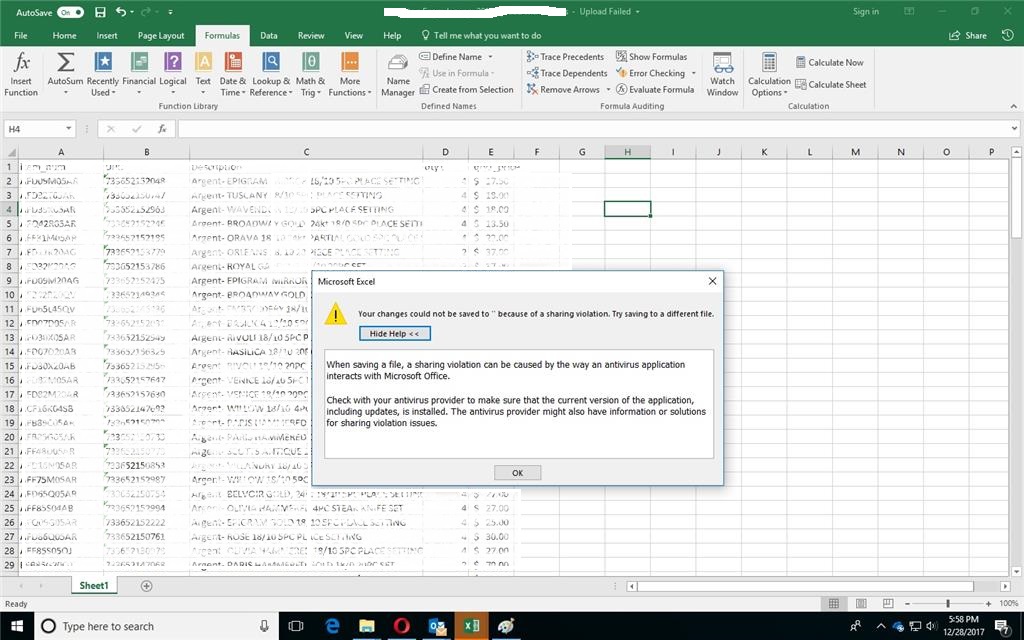This screenshot has width=1024, height=640.
Task: Click the Insert Function icon
Action: click(22, 74)
